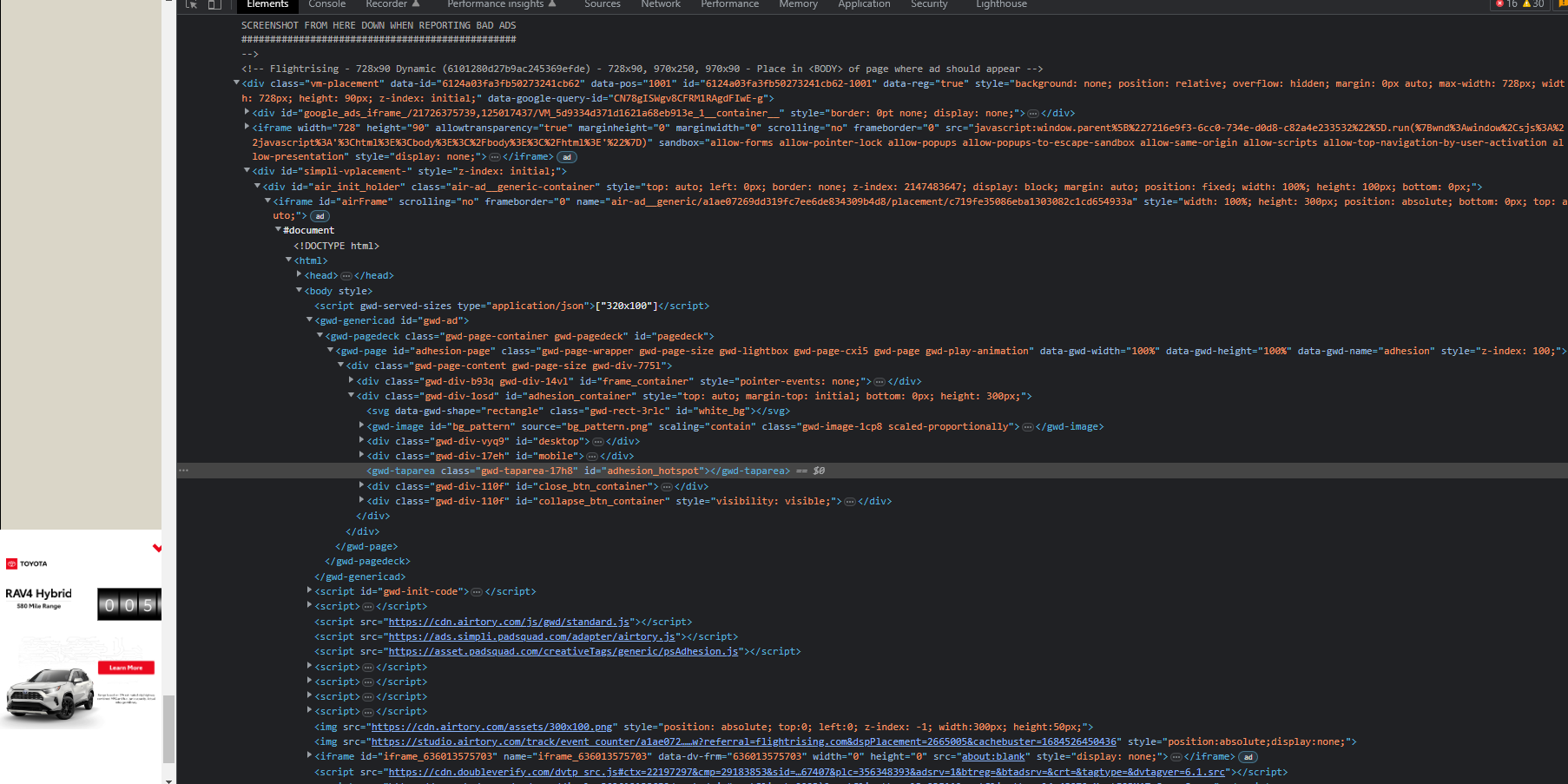The image size is (1568, 784).
Task: Select the Memory tab
Action: pos(799,4)
